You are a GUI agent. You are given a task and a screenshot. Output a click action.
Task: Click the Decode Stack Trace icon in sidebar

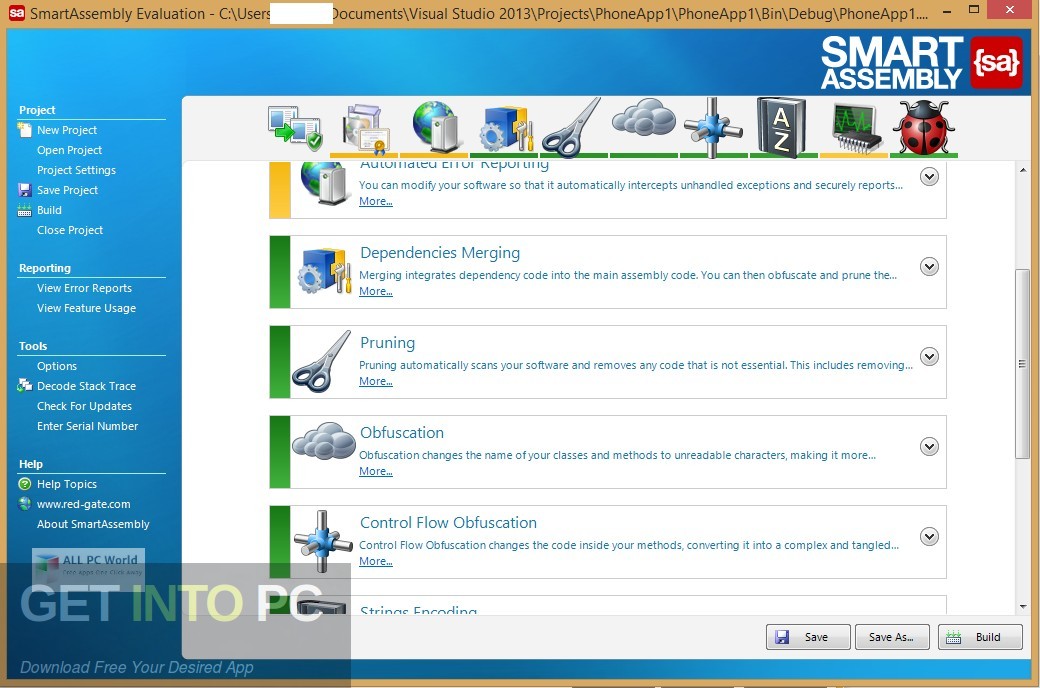click(x=25, y=385)
